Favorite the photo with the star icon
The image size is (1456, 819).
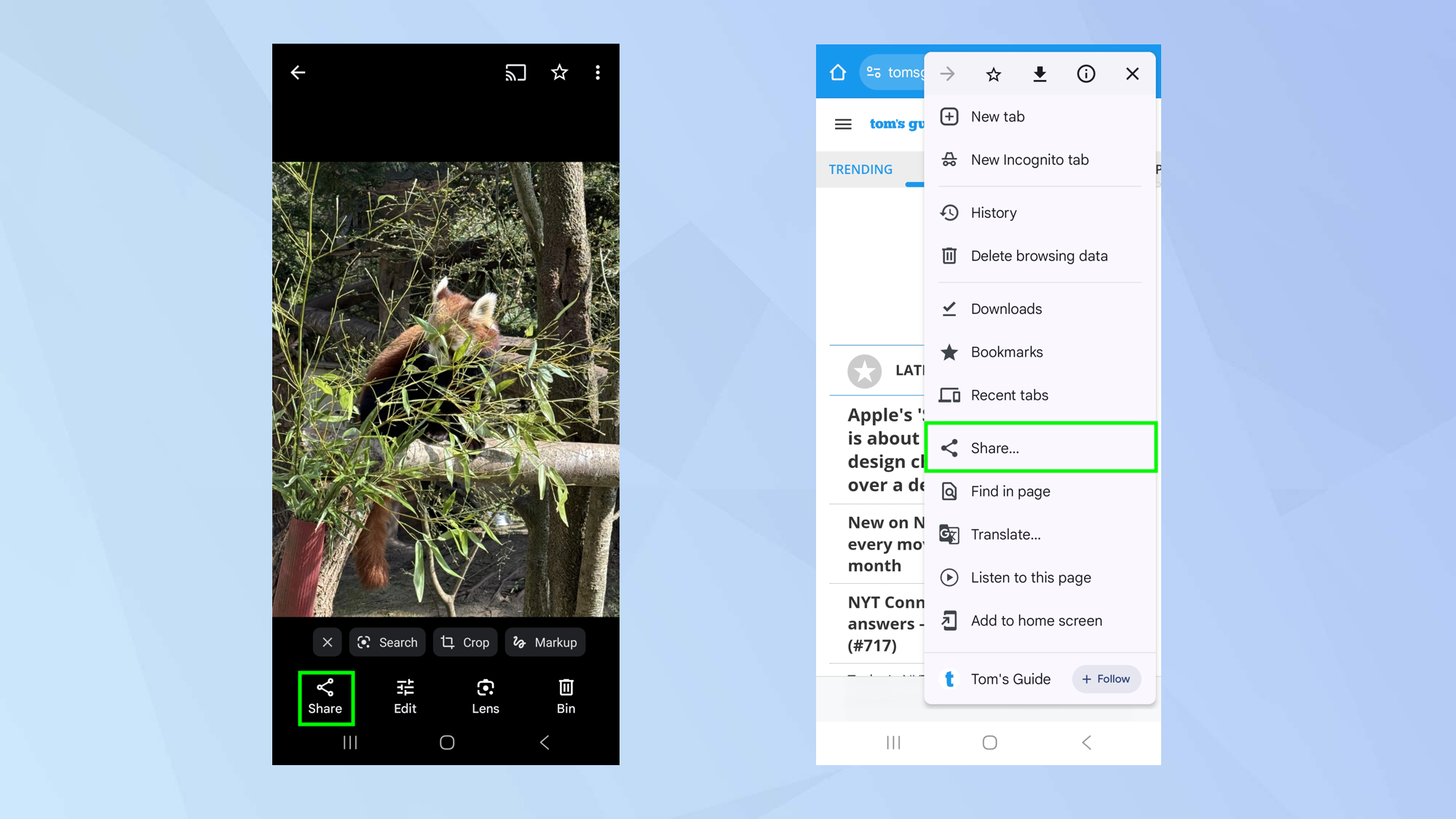[559, 72]
